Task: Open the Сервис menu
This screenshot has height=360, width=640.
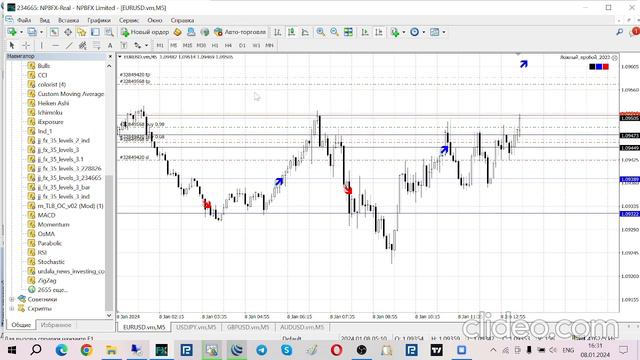Action: coord(129,20)
